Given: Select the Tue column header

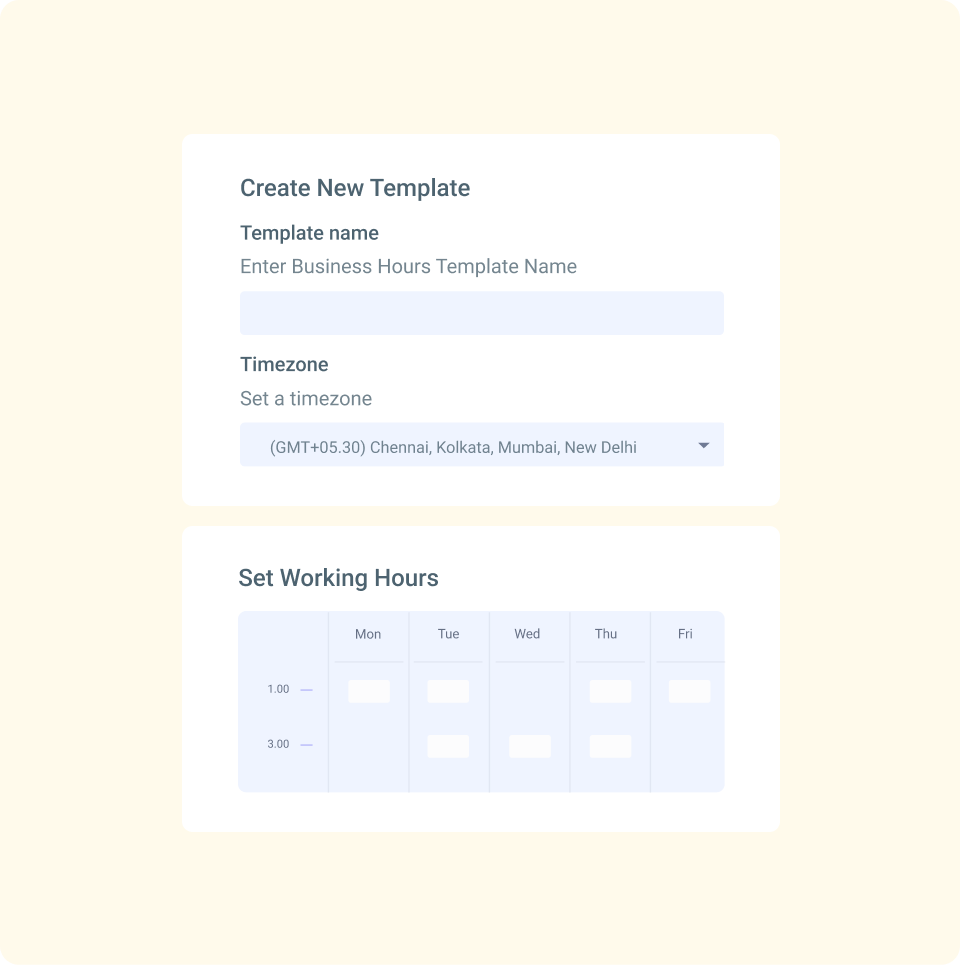Looking at the screenshot, I should pyautogui.click(x=447, y=634).
